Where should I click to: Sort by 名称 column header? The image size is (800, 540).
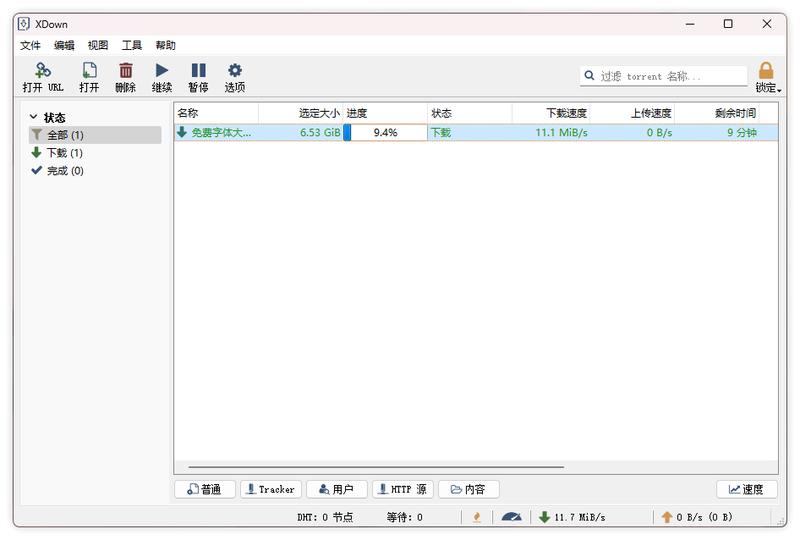(x=216, y=113)
